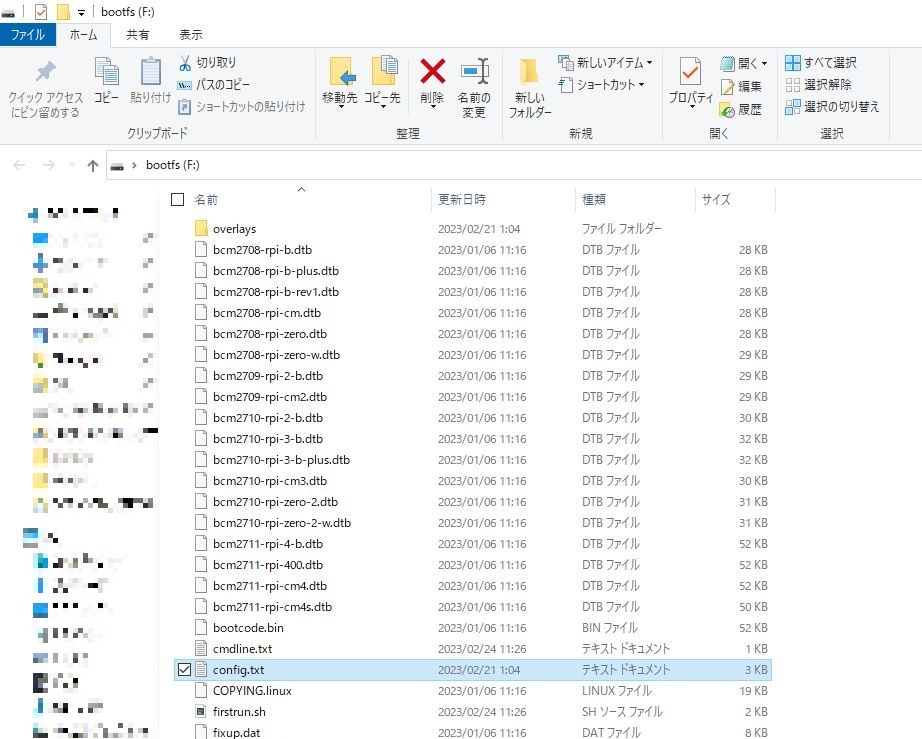Create a new folder (新しいフォルダー)
Image resolution: width=922 pixels, height=739 pixels.
click(x=529, y=87)
